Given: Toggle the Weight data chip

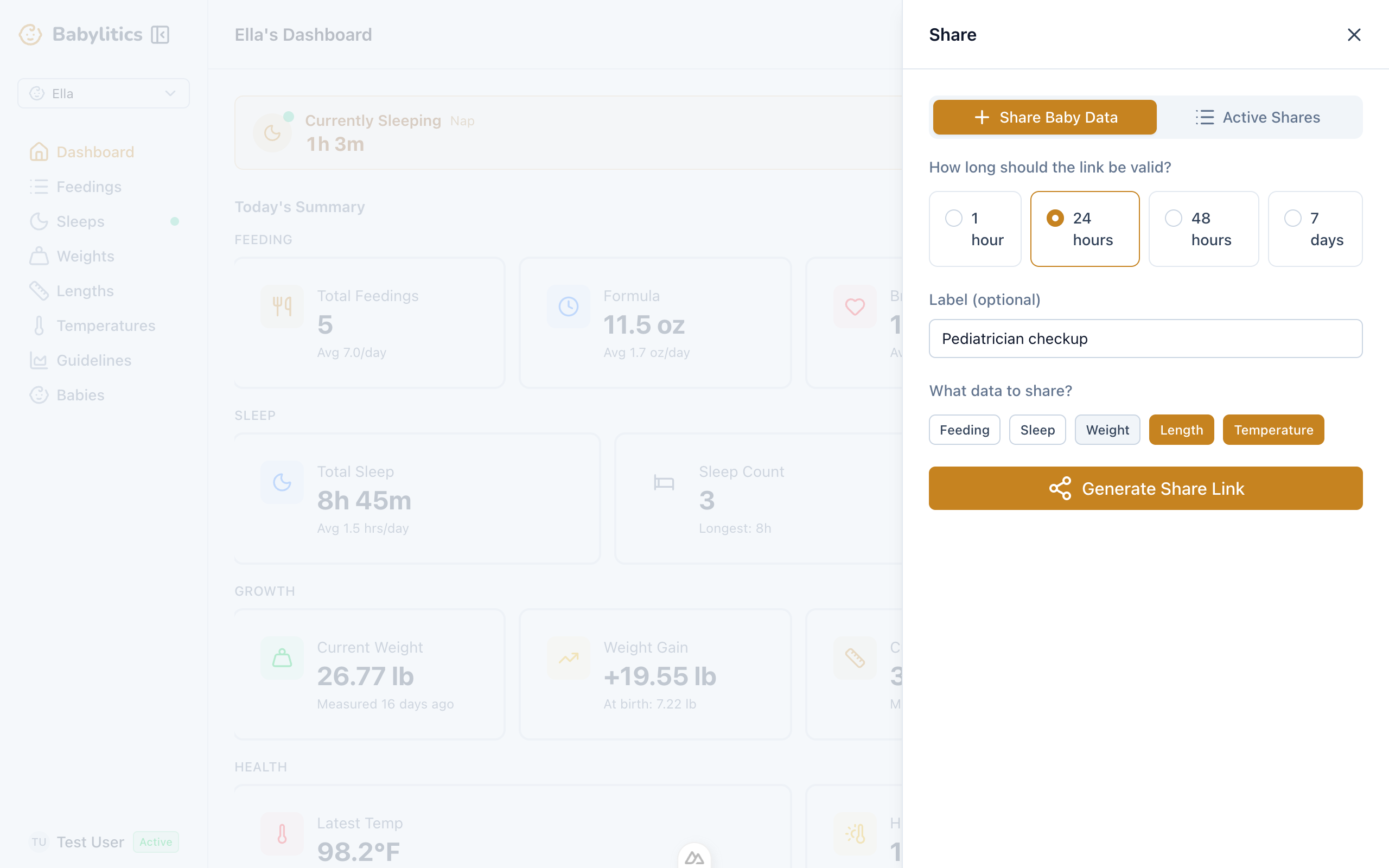Looking at the screenshot, I should tap(1107, 430).
